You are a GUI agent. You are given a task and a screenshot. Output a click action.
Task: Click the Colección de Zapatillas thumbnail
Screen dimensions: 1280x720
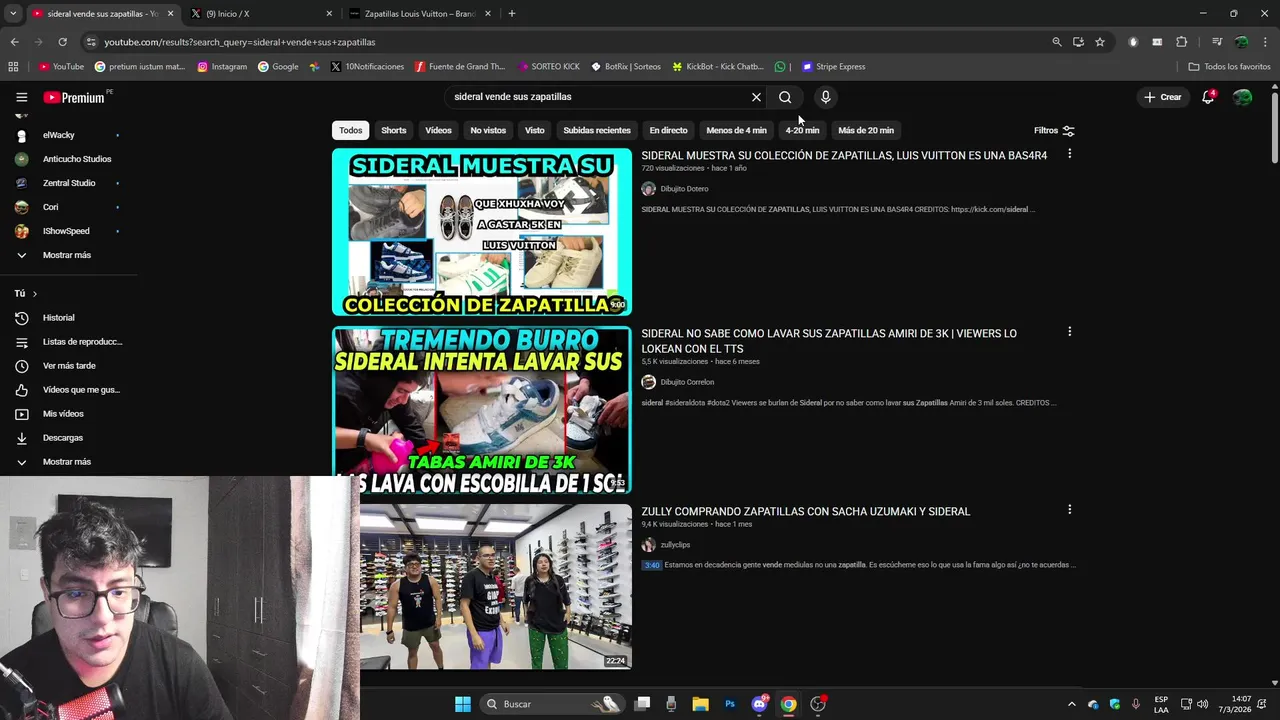coord(482,232)
